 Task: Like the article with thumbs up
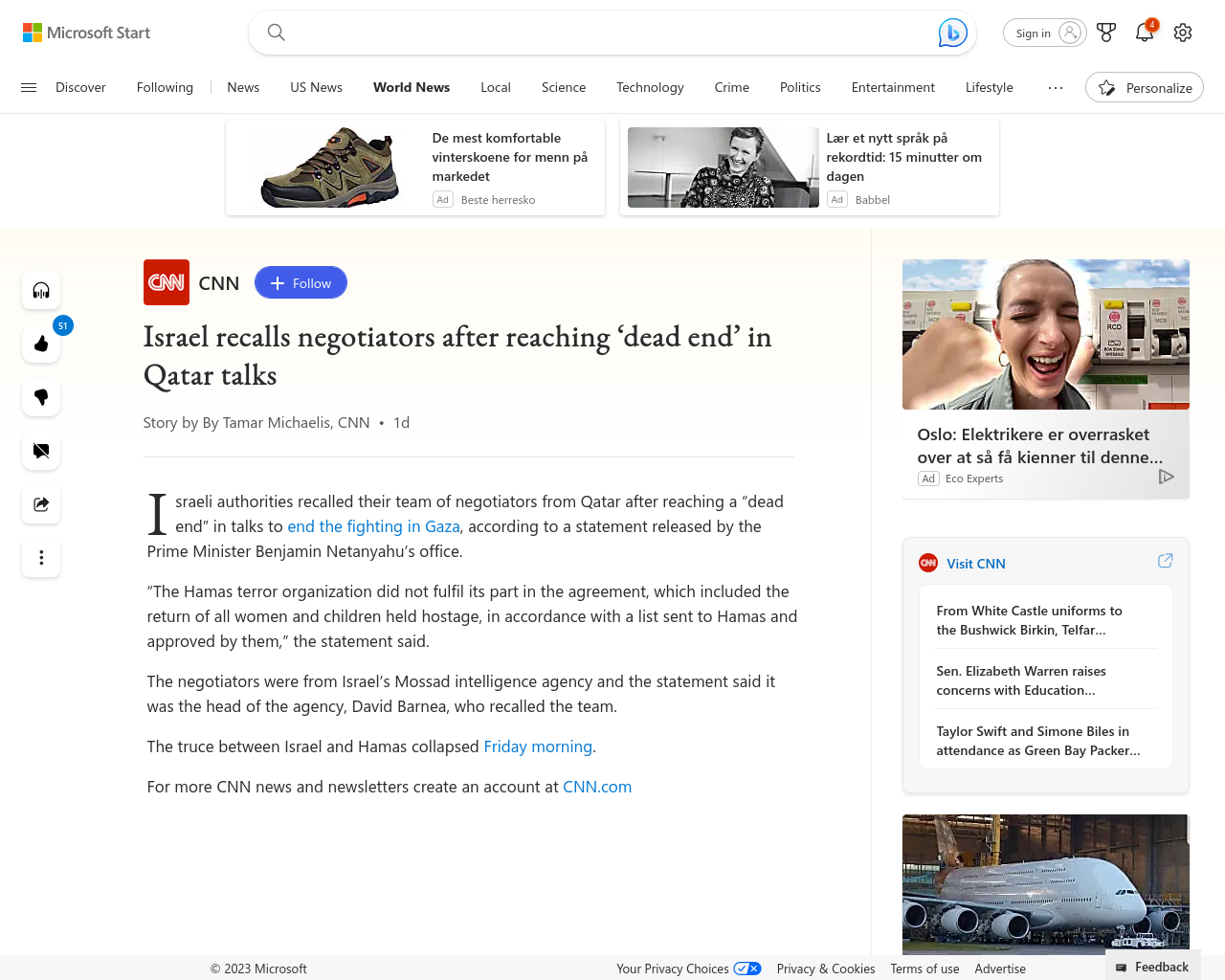[41, 345]
